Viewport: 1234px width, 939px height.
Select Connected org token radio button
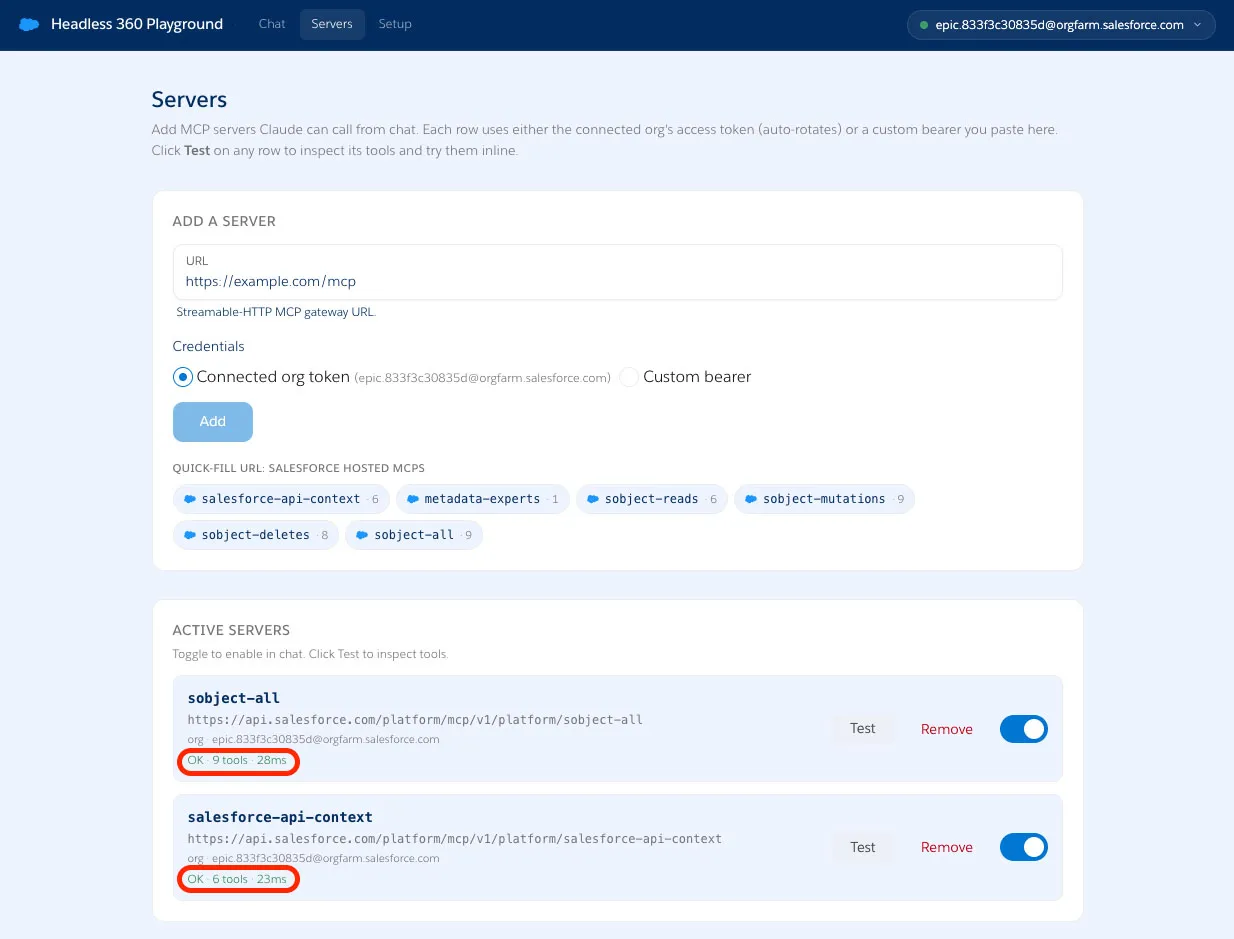click(x=182, y=377)
